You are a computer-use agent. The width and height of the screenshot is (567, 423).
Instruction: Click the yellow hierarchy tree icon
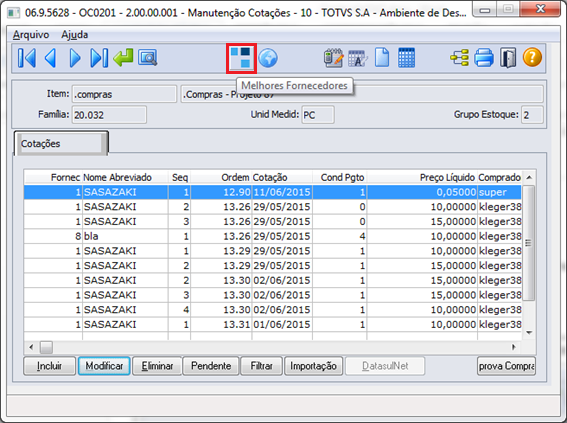pos(460,58)
